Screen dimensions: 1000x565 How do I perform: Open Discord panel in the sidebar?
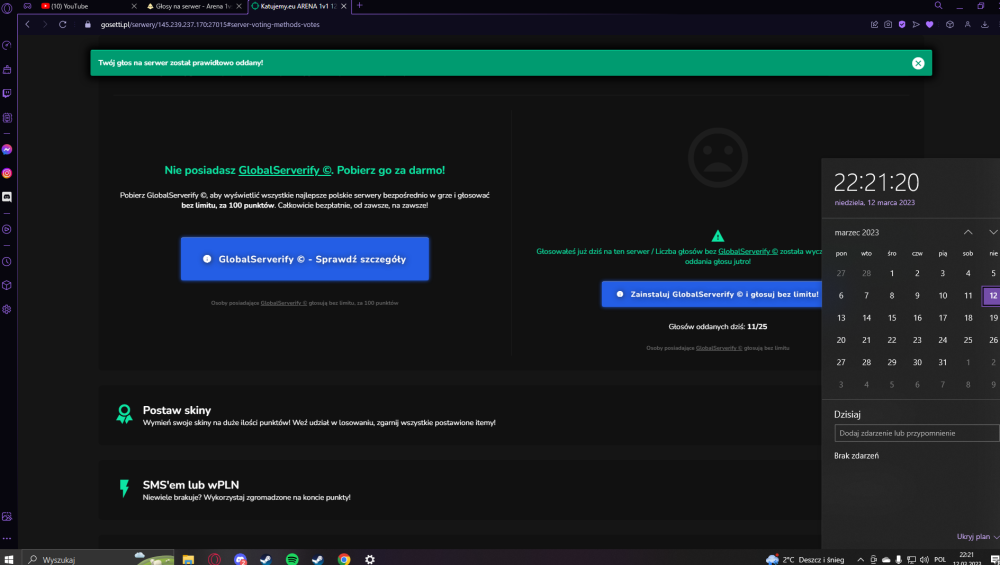(x=7, y=197)
